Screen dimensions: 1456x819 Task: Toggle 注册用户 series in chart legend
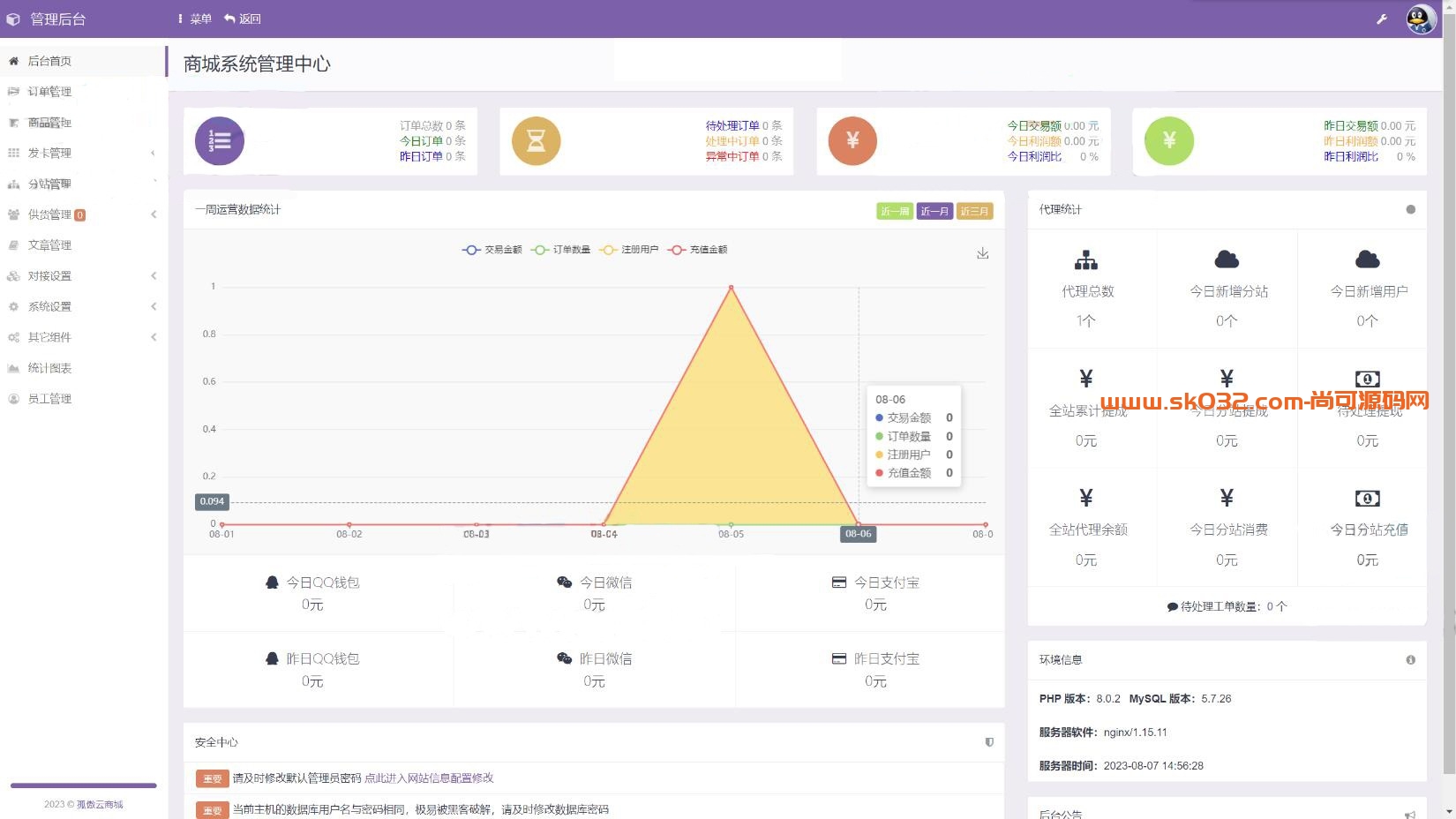[628, 250]
